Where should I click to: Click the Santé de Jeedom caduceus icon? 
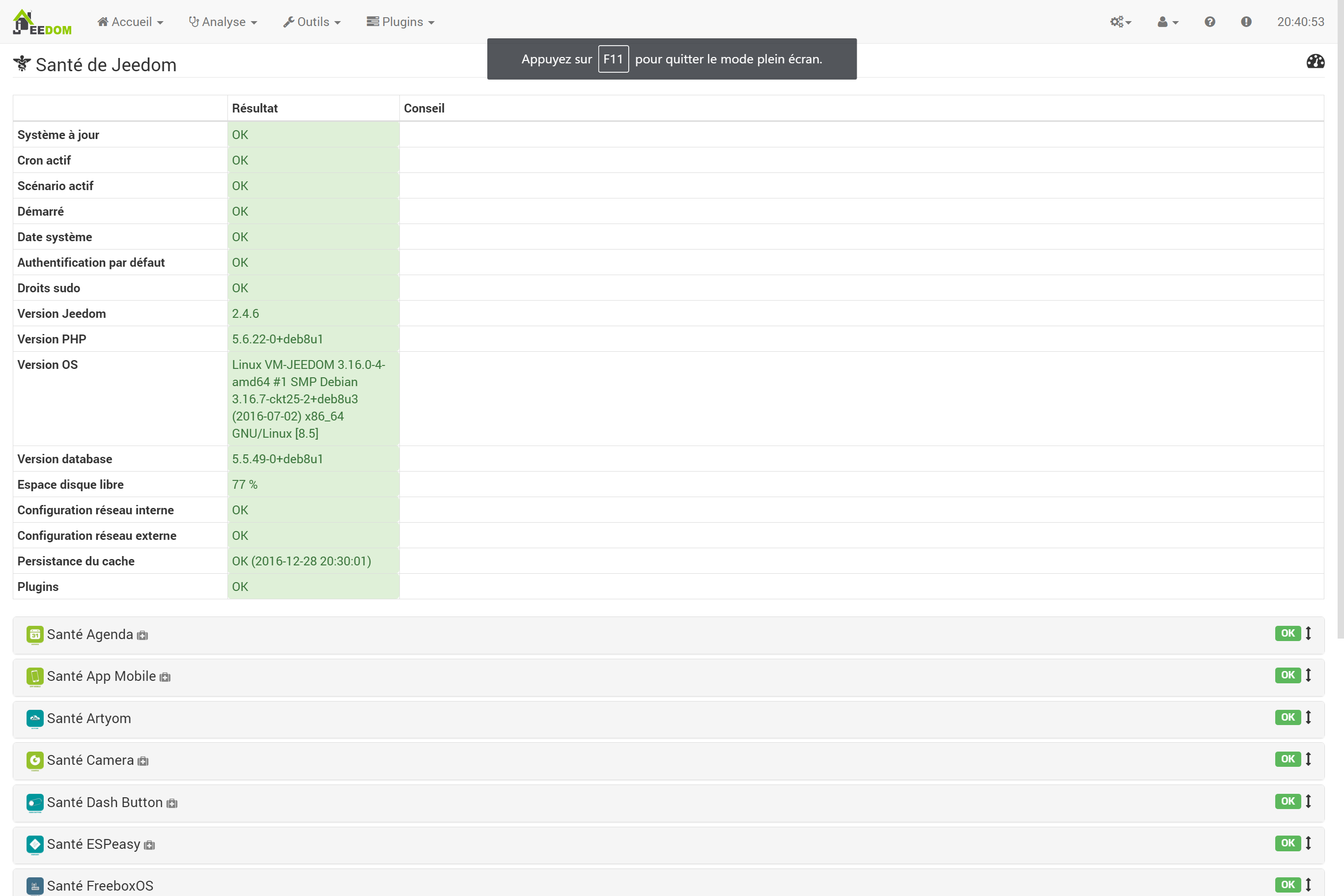(x=22, y=63)
